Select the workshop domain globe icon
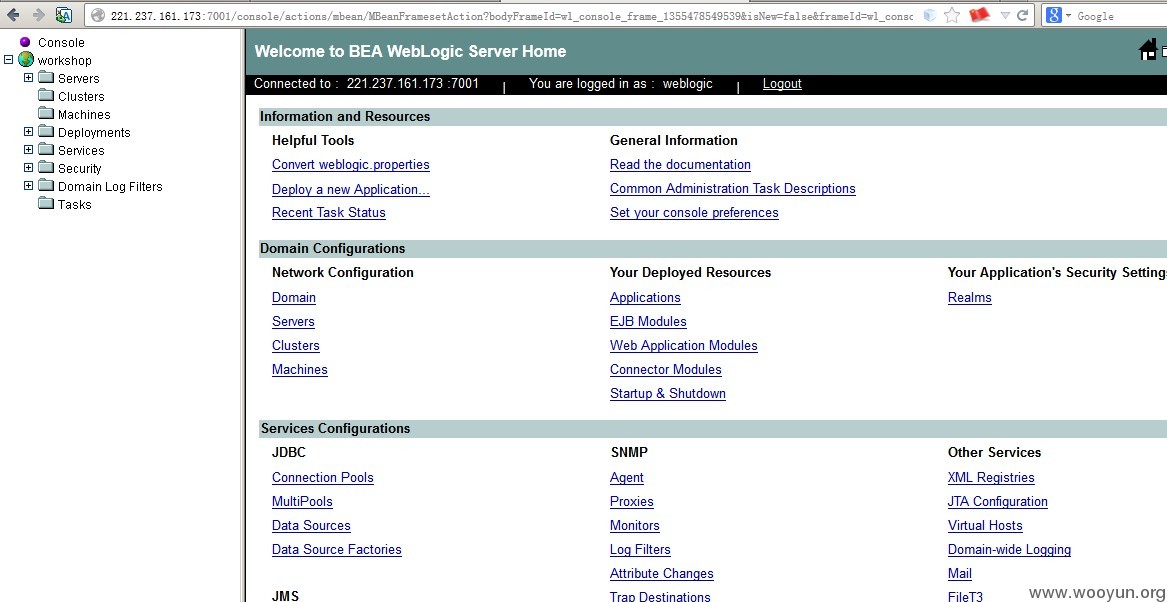 pos(26,60)
